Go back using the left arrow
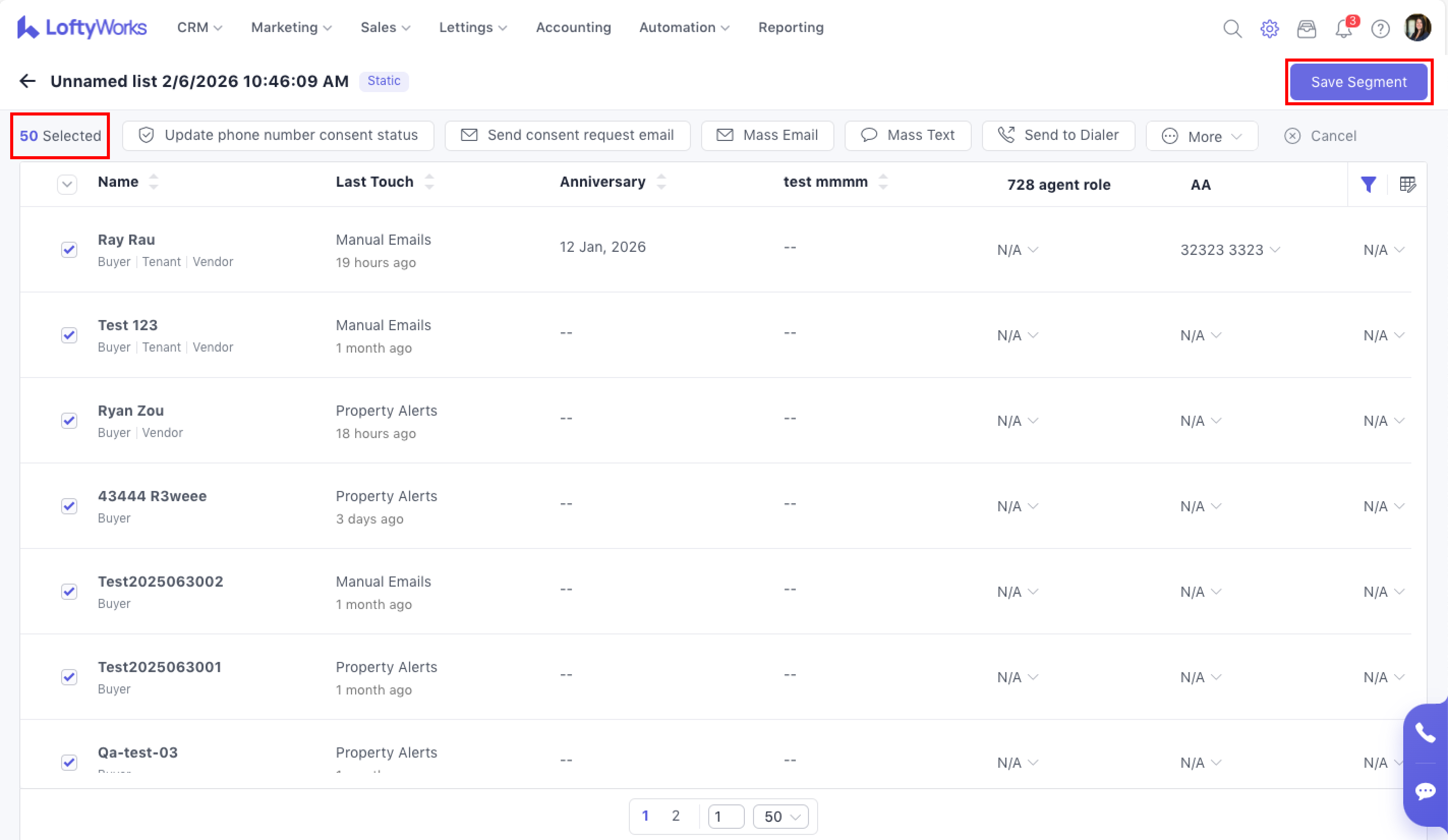 (27, 81)
